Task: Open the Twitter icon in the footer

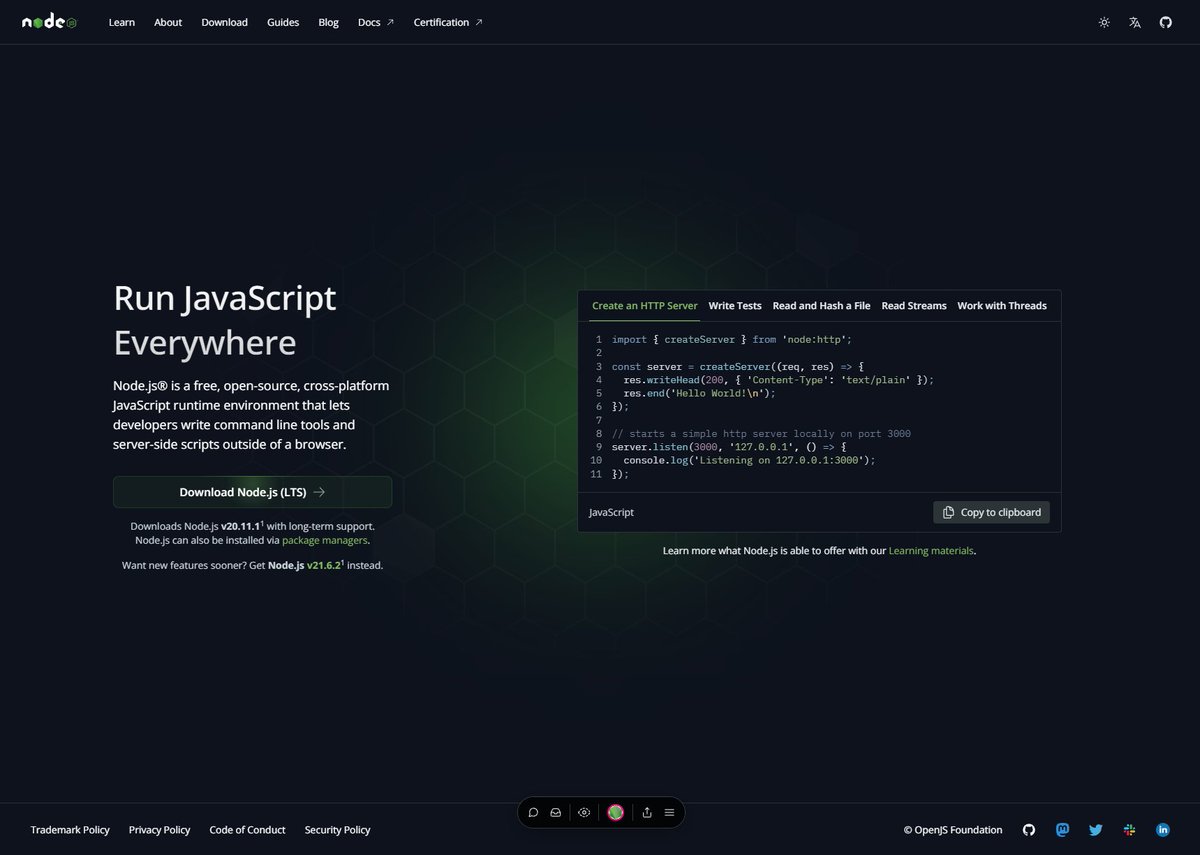Action: pyautogui.click(x=1096, y=830)
